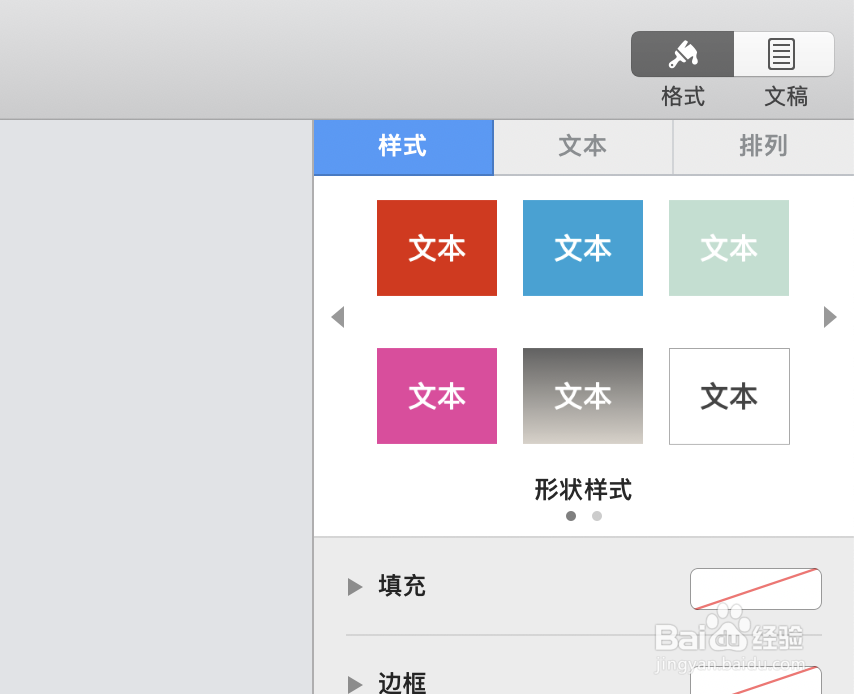Image resolution: width=854 pixels, height=694 pixels.
Task: Open the 文本 tab
Action: coord(582,147)
